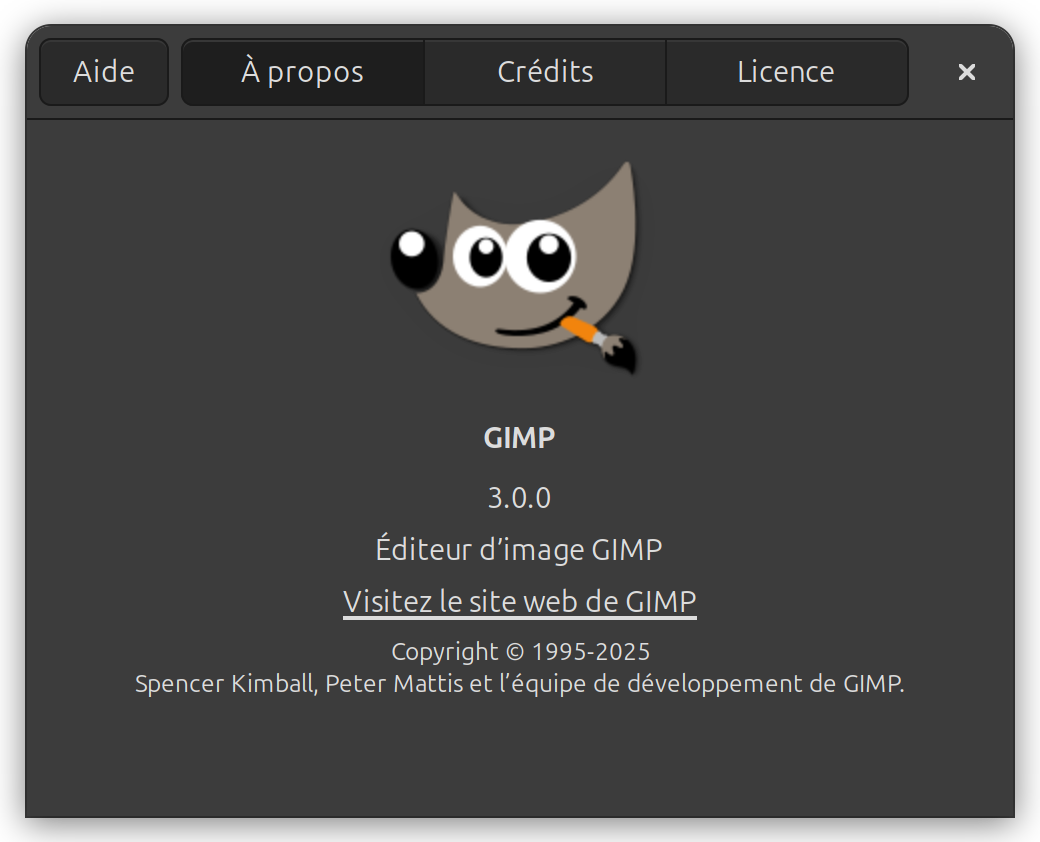
Task: Open the Licence tab
Action: tap(787, 72)
